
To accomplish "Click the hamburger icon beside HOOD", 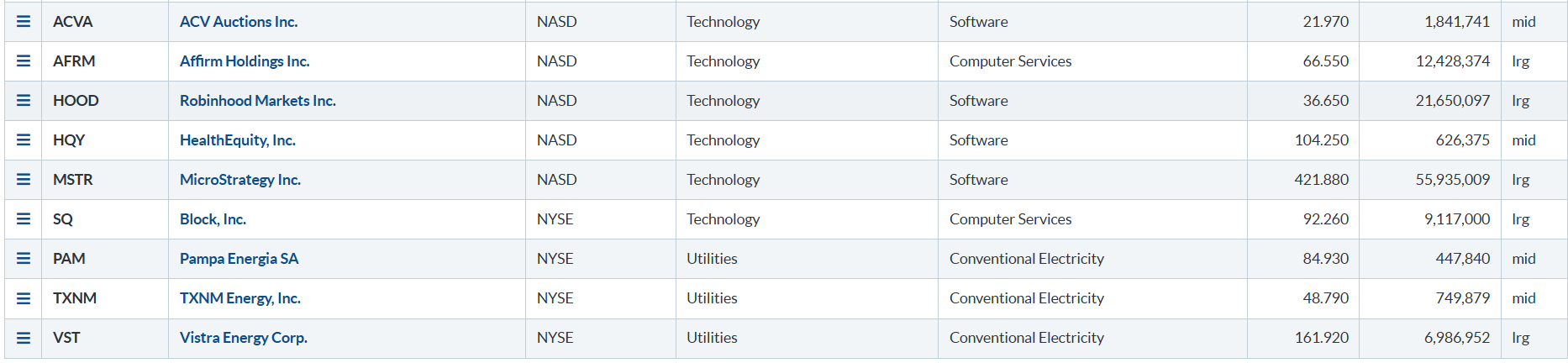I will pyautogui.click(x=24, y=101).
